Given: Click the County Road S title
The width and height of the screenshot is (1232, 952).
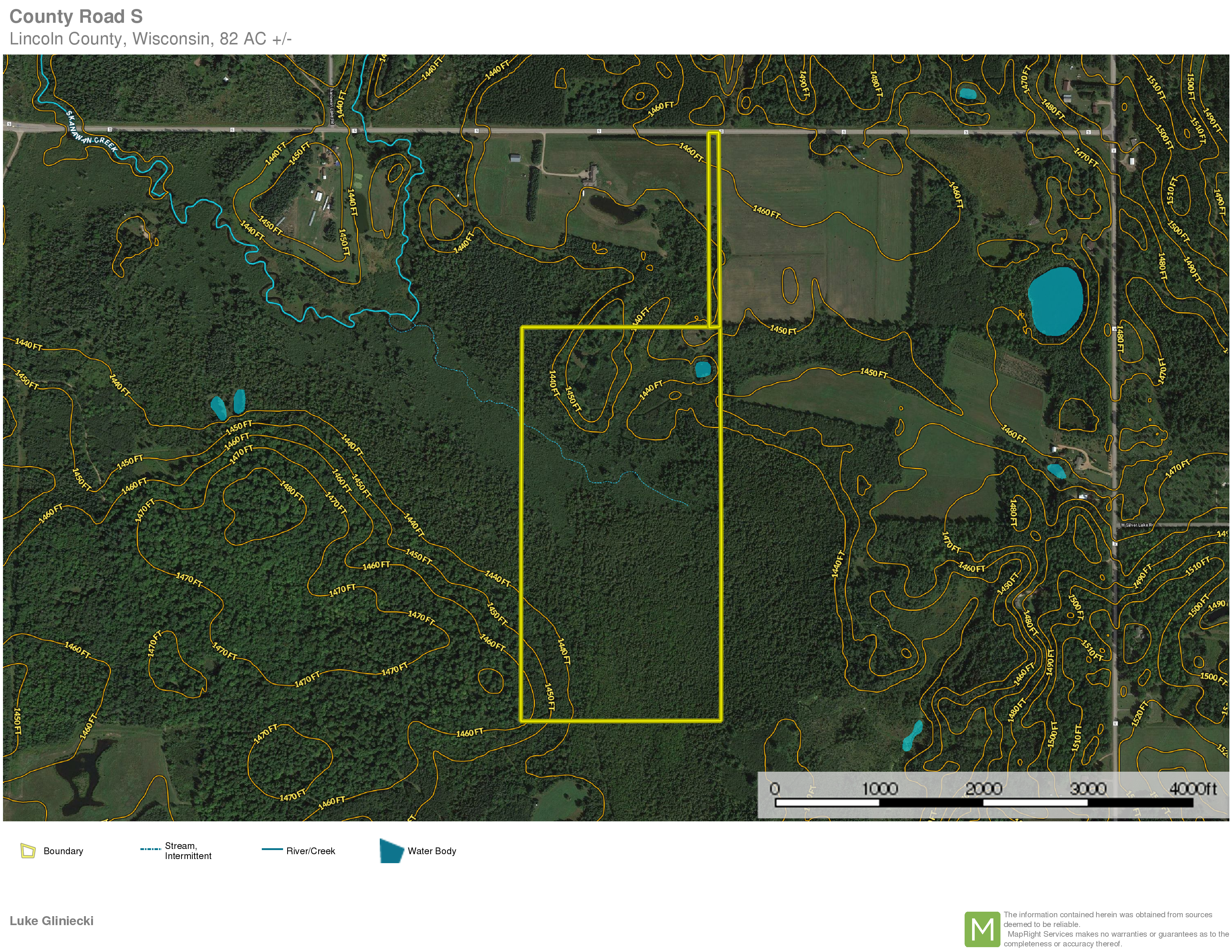Looking at the screenshot, I should pos(76,16).
